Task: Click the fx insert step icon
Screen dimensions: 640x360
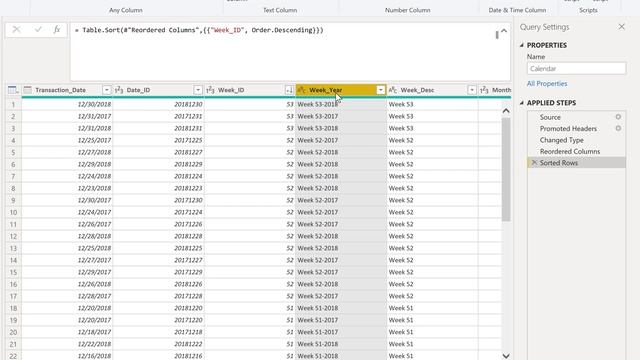Action: point(57,29)
